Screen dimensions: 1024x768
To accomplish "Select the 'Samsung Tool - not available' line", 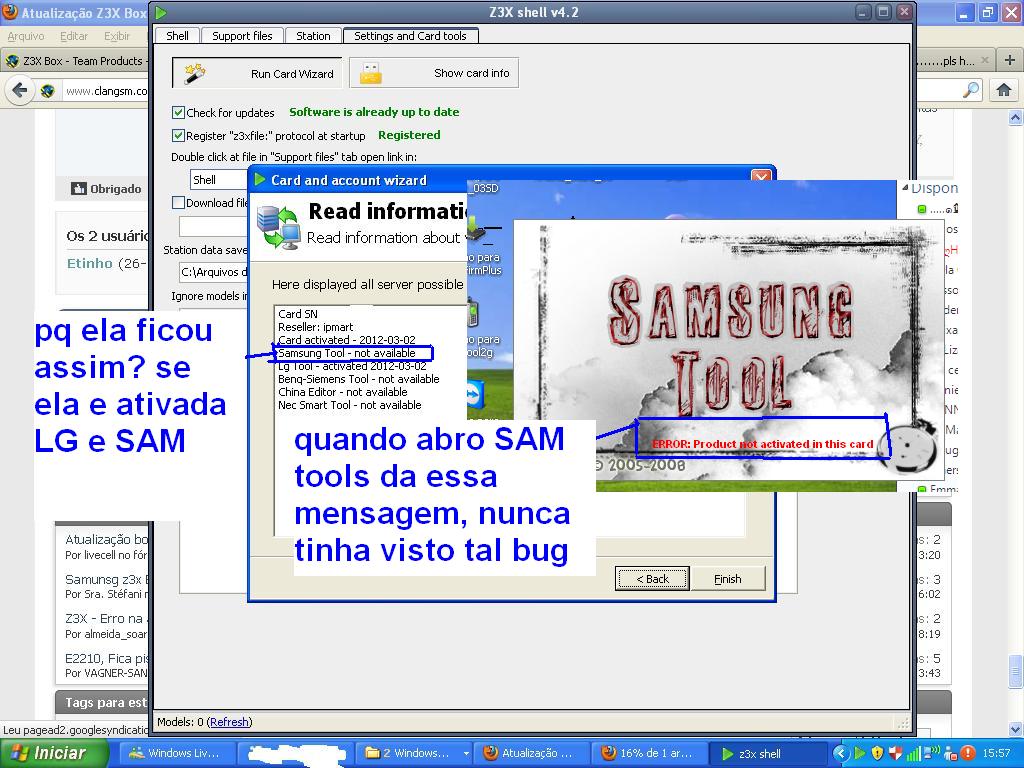I will 347,353.
